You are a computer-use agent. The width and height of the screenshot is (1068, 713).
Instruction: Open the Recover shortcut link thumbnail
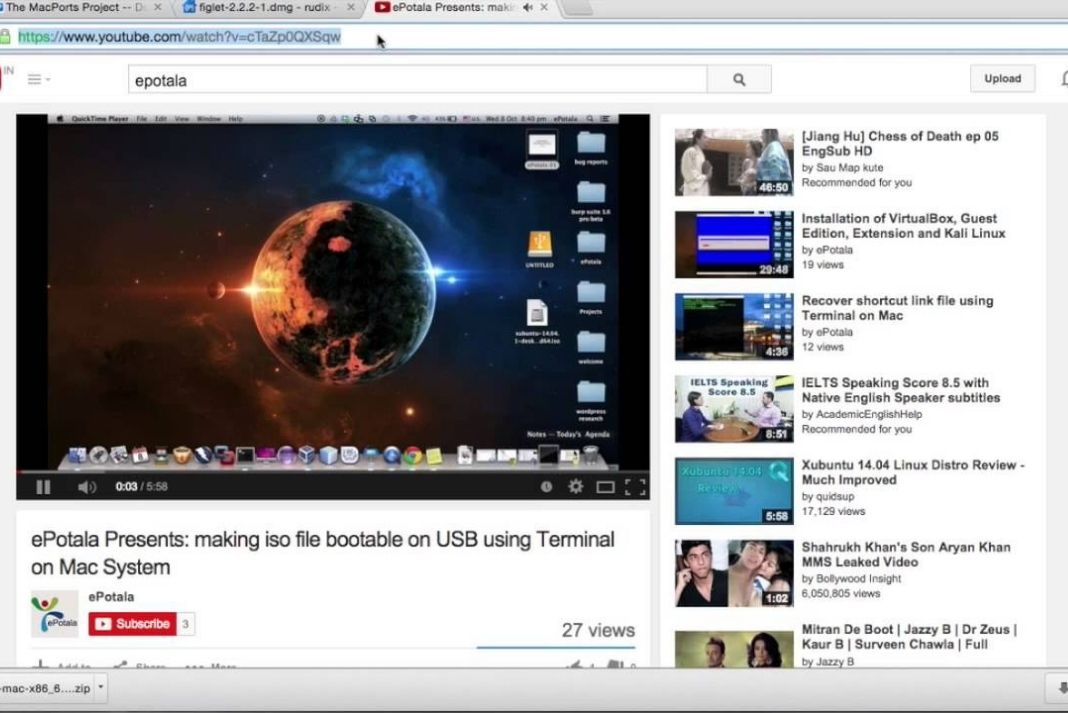(x=734, y=327)
